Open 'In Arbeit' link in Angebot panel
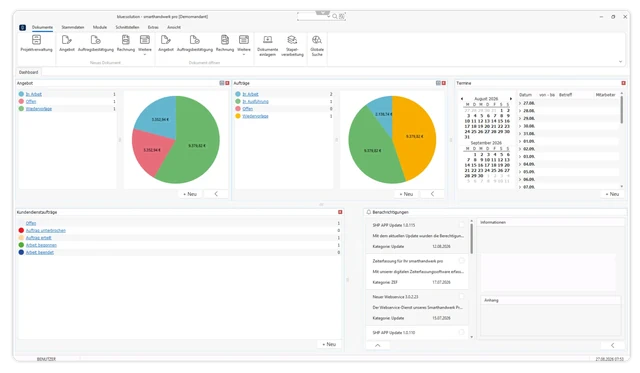This screenshot has width=640, height=373. click(x=33, y=94)
